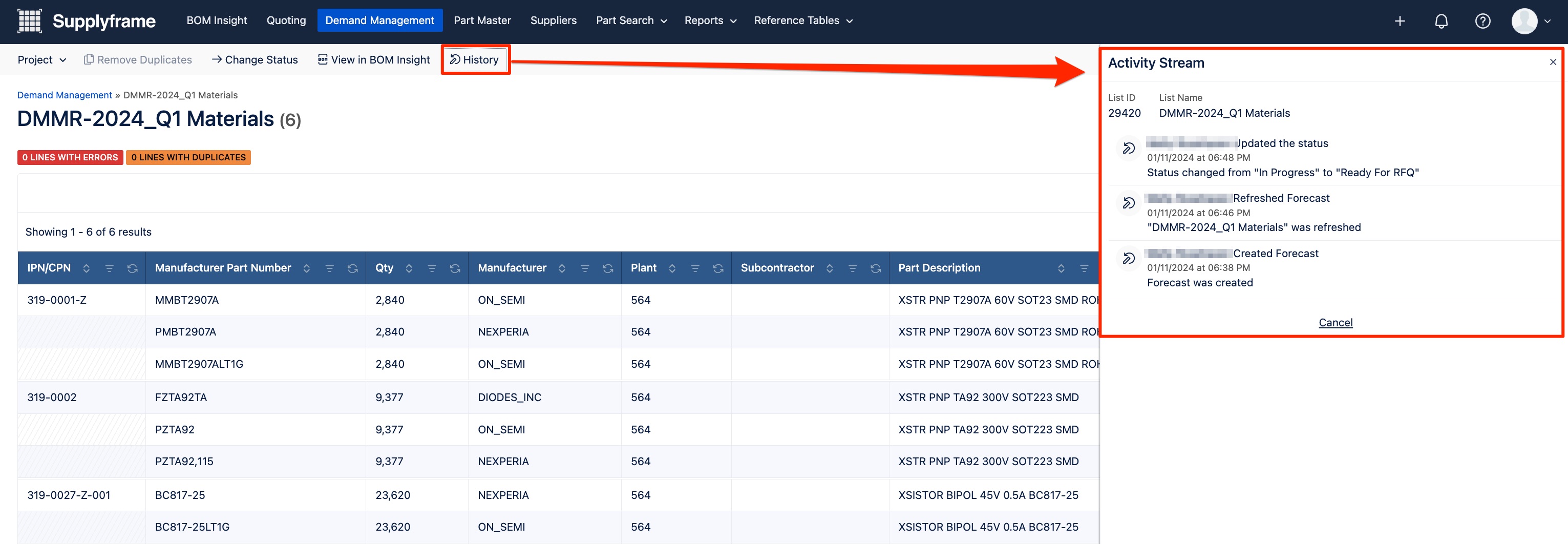1568x544 pixels.
Task: Filter the Manufacturer Part Number column
Action: 329,268
